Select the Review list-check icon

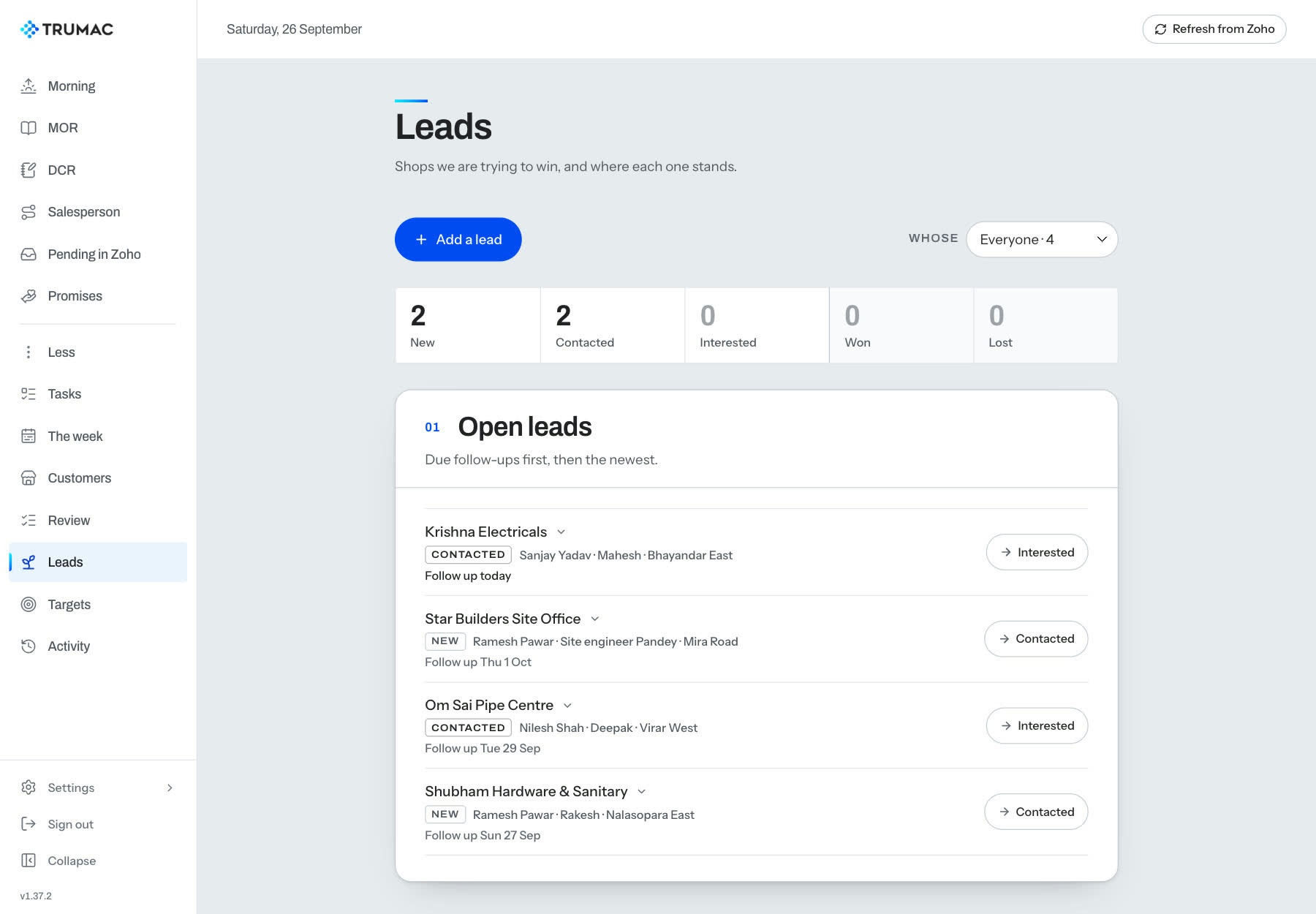tap(29, 521)
